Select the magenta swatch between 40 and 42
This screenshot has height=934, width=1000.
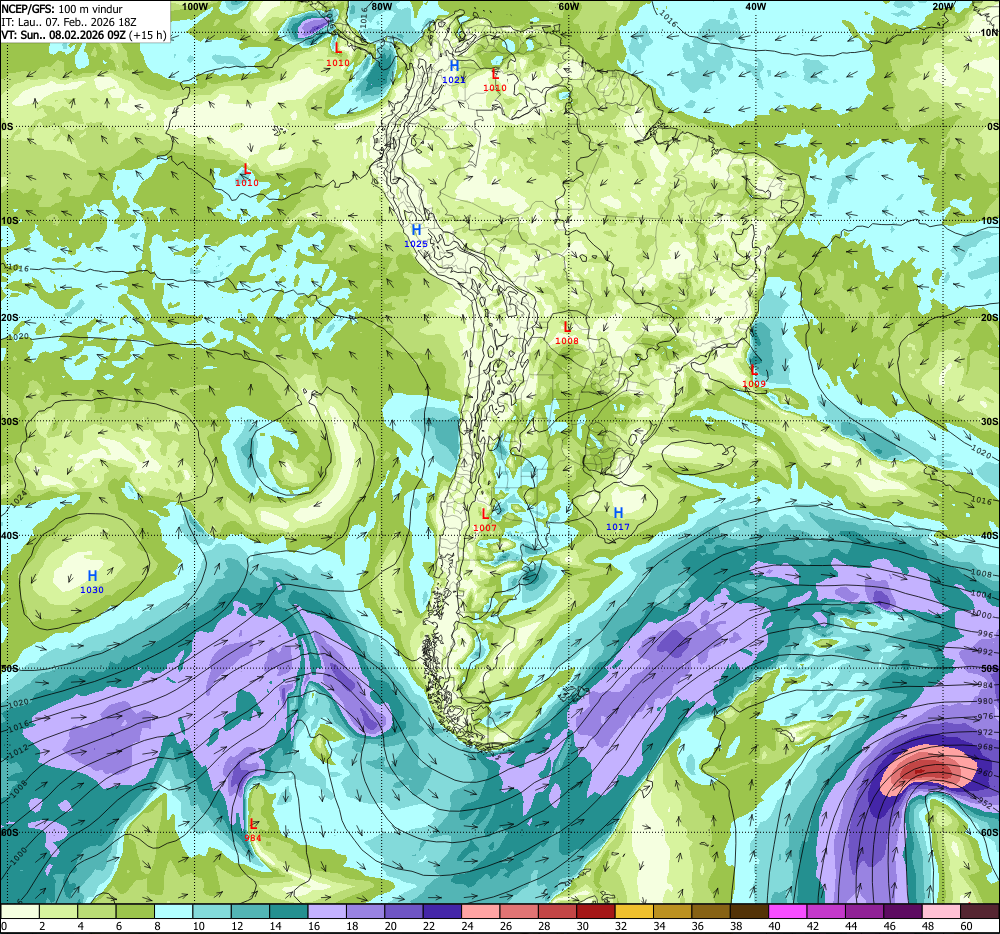click(x=787, y=912)
